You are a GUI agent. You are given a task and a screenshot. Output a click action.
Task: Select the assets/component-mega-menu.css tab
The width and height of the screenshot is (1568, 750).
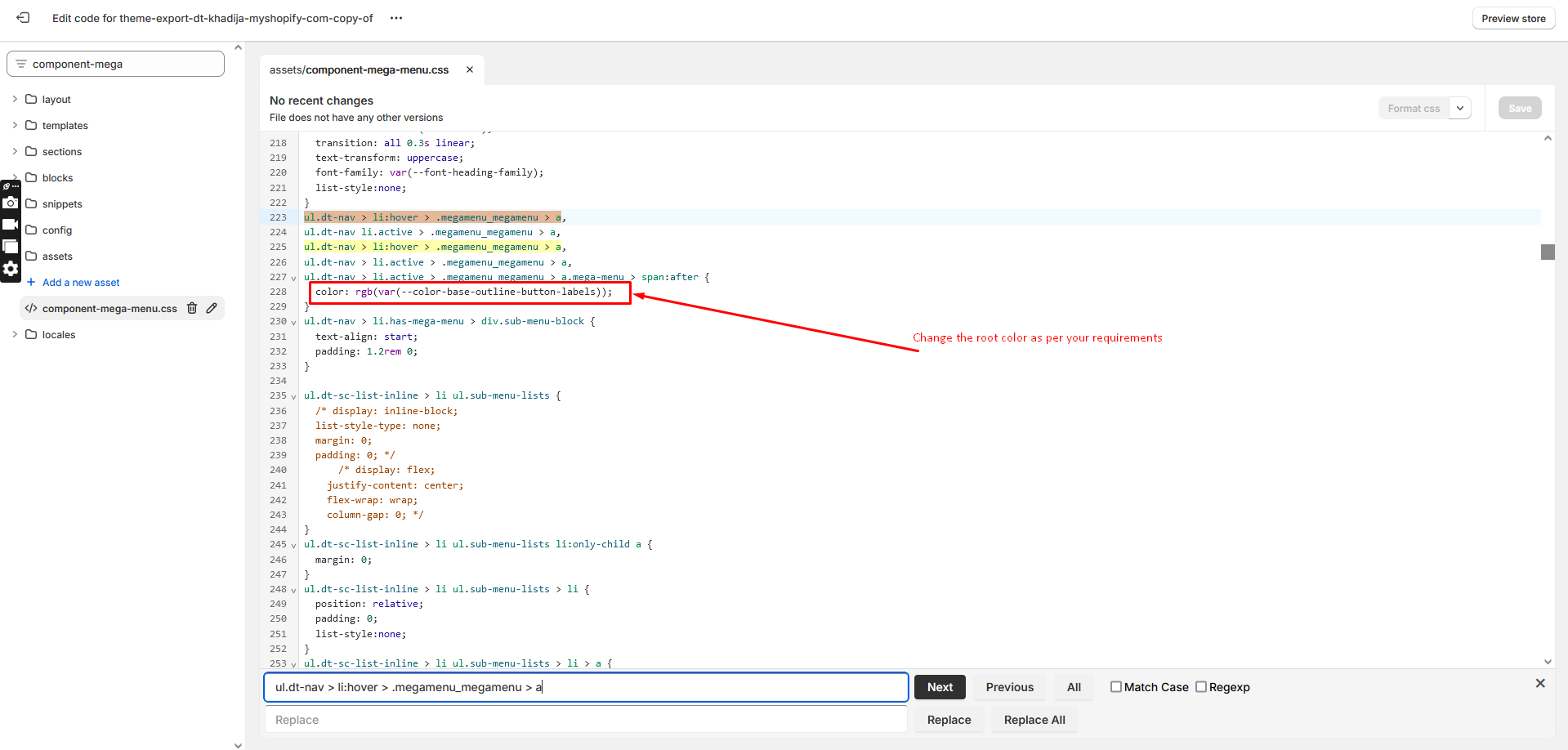[360, 69]
